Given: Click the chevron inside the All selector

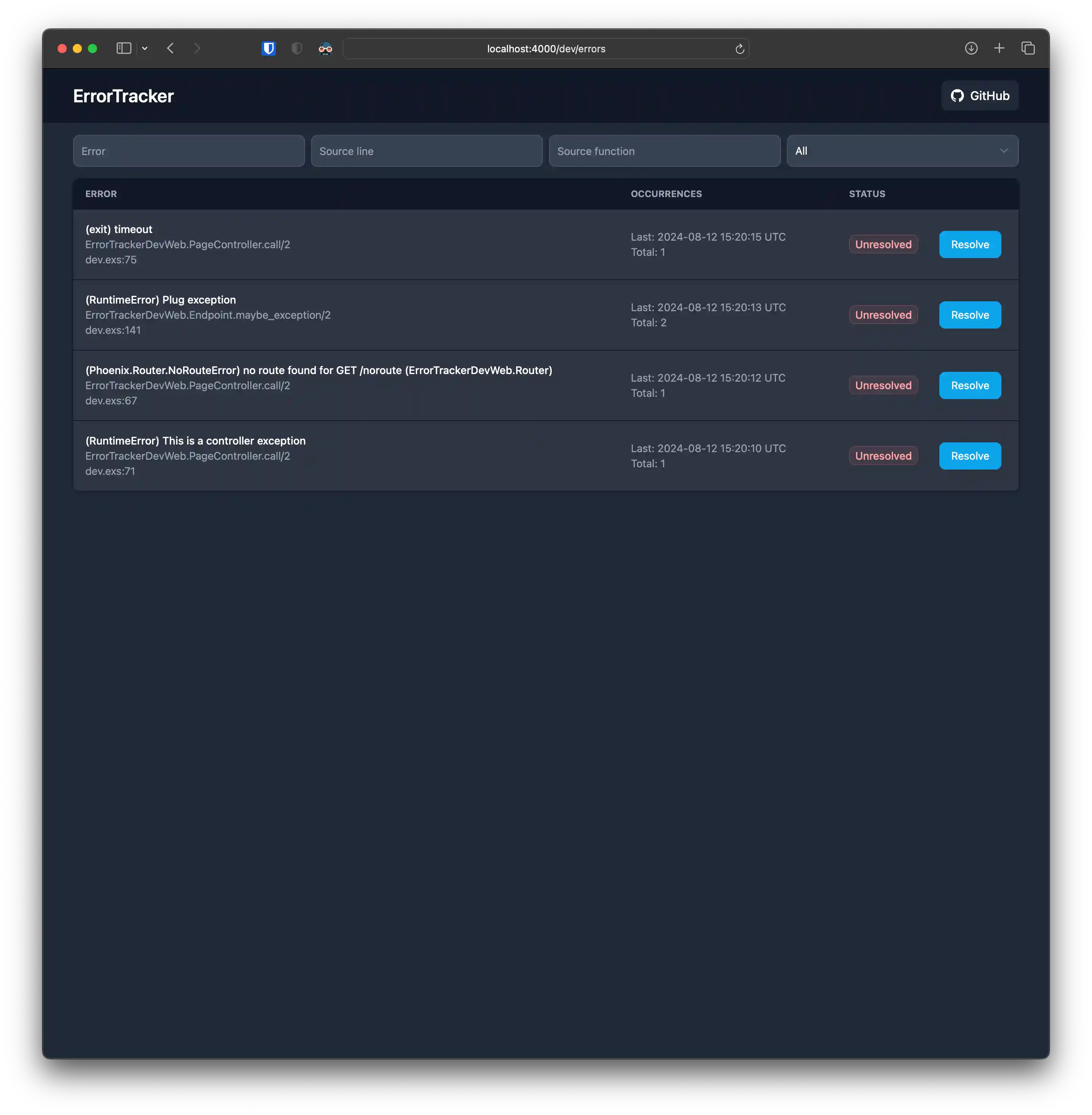Looking at the screenshot, I should [x=1004, y=151].
